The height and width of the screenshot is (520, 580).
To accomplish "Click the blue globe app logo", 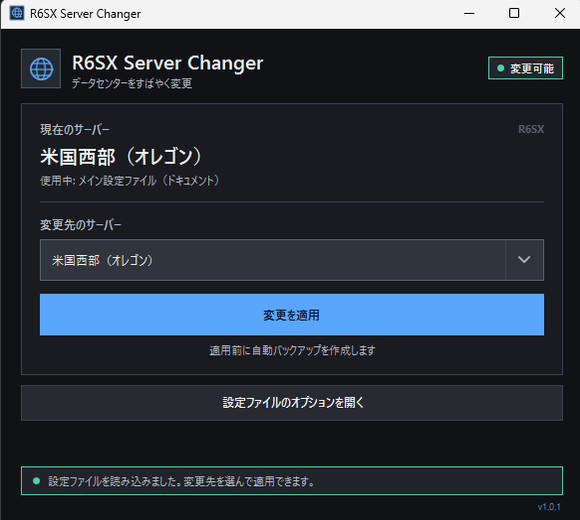I will 41,68.
